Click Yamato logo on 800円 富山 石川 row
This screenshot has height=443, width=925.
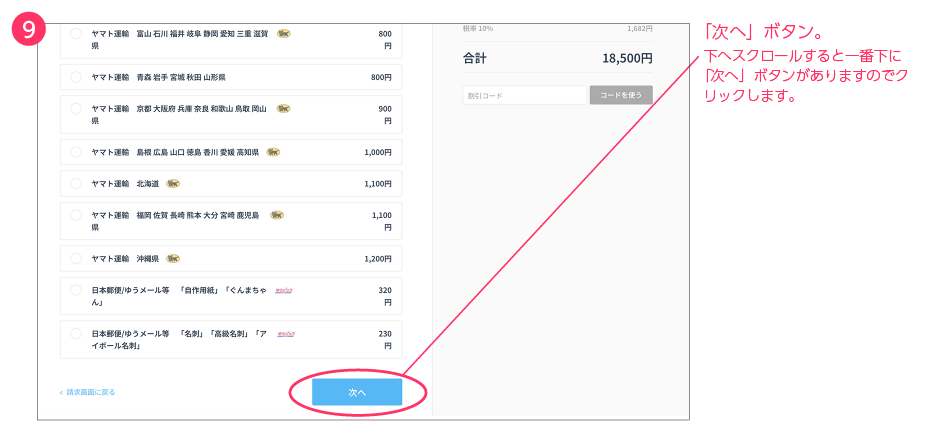coord(284,33)
